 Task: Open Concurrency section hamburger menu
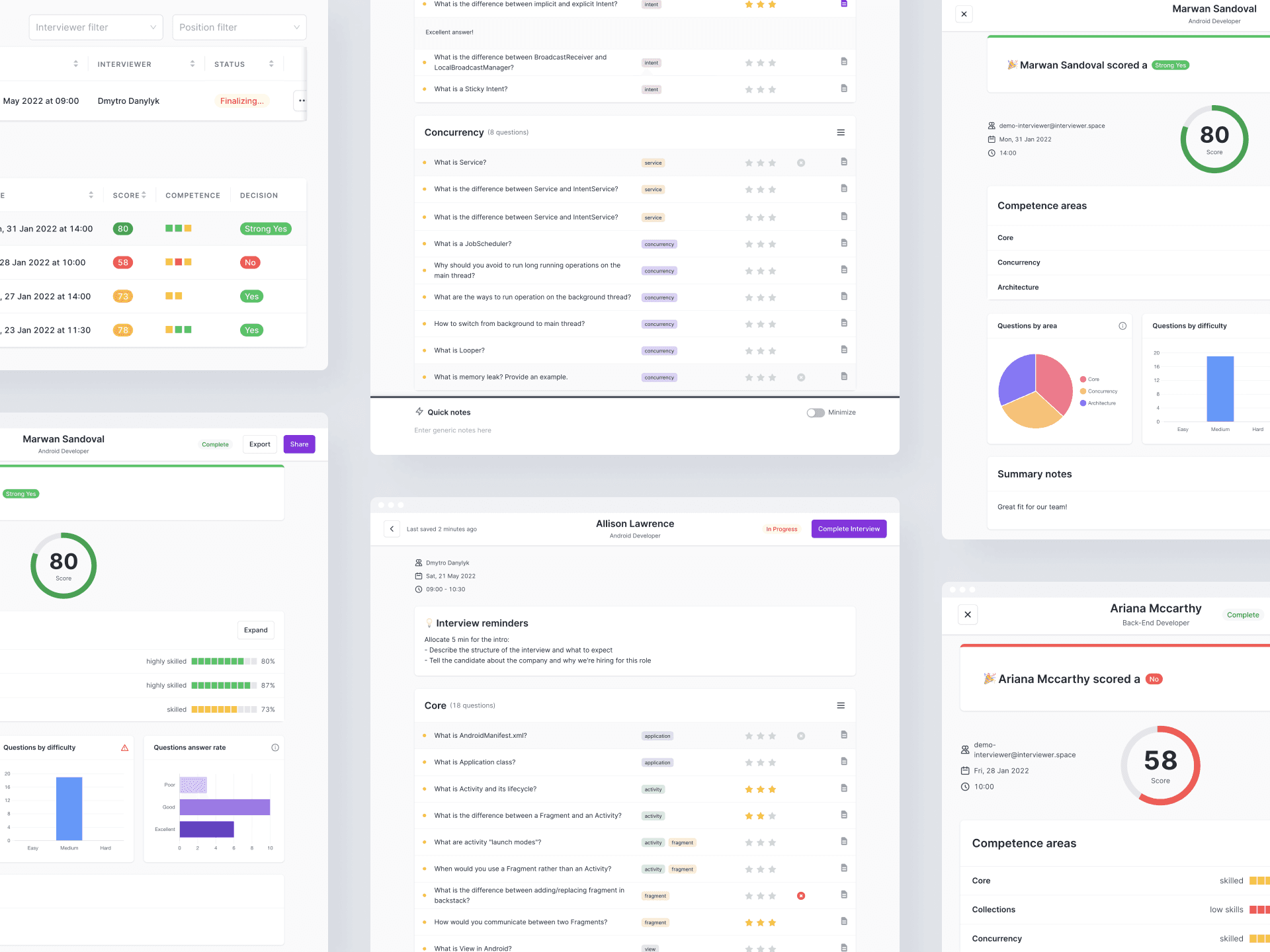(x=841, y=133)
